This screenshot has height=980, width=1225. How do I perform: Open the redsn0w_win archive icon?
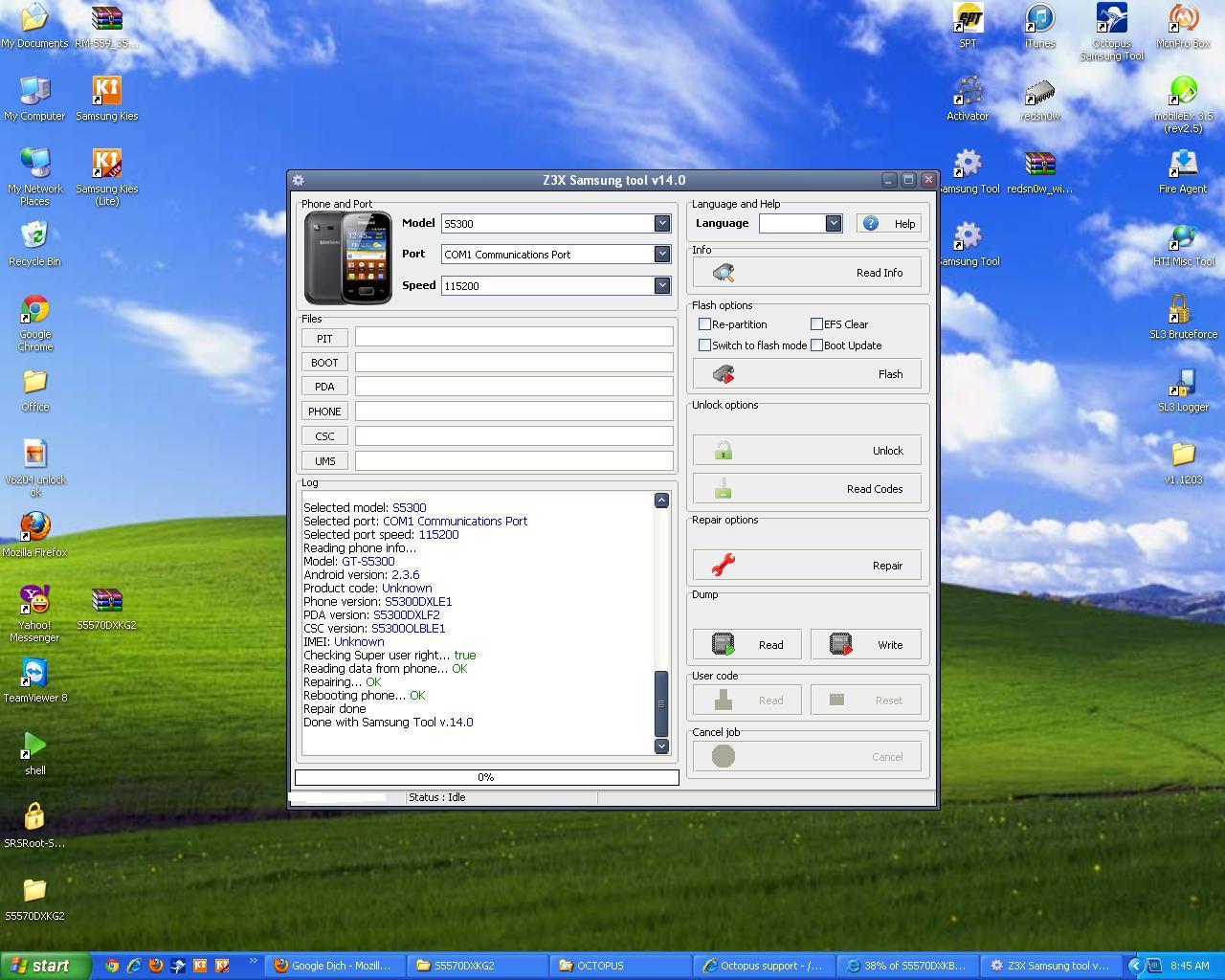(x=1039, y=170)
